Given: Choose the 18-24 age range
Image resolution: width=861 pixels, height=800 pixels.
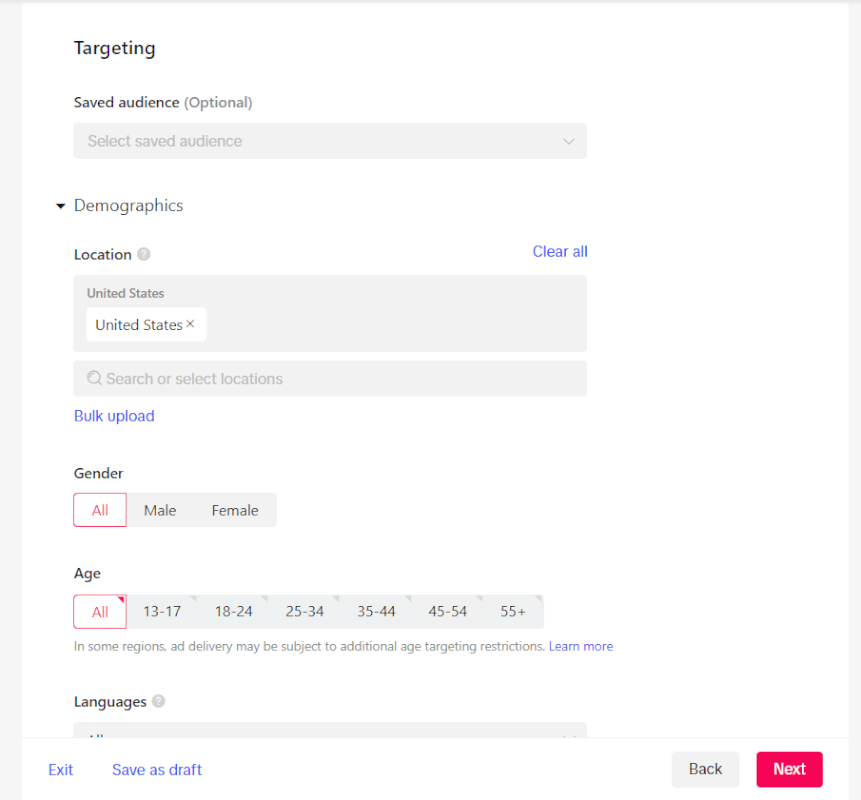Looking at the screenshot, I should [233, 612].
